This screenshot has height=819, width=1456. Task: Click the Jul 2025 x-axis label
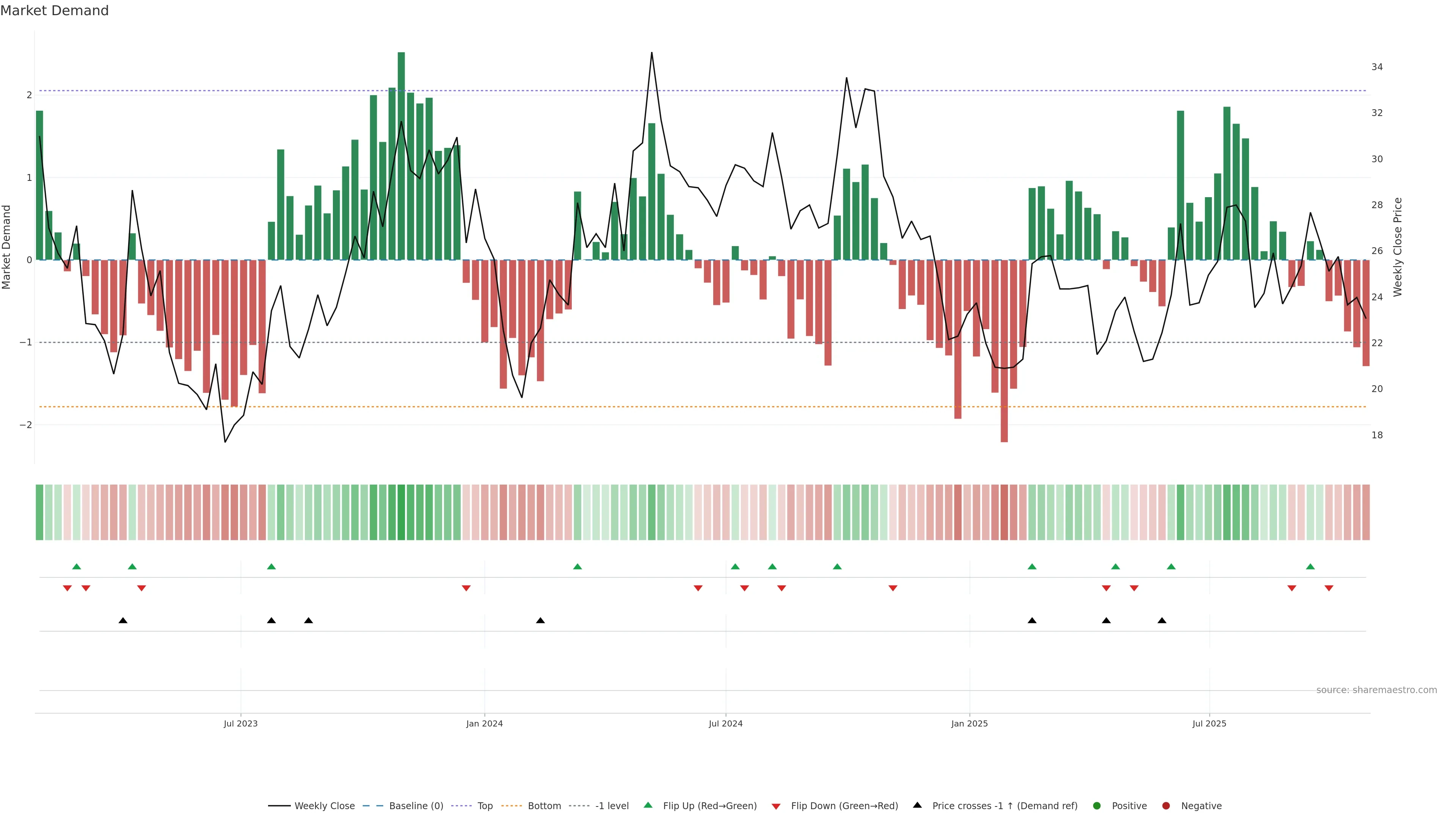pyautogui.click(x=1209, y=723)
